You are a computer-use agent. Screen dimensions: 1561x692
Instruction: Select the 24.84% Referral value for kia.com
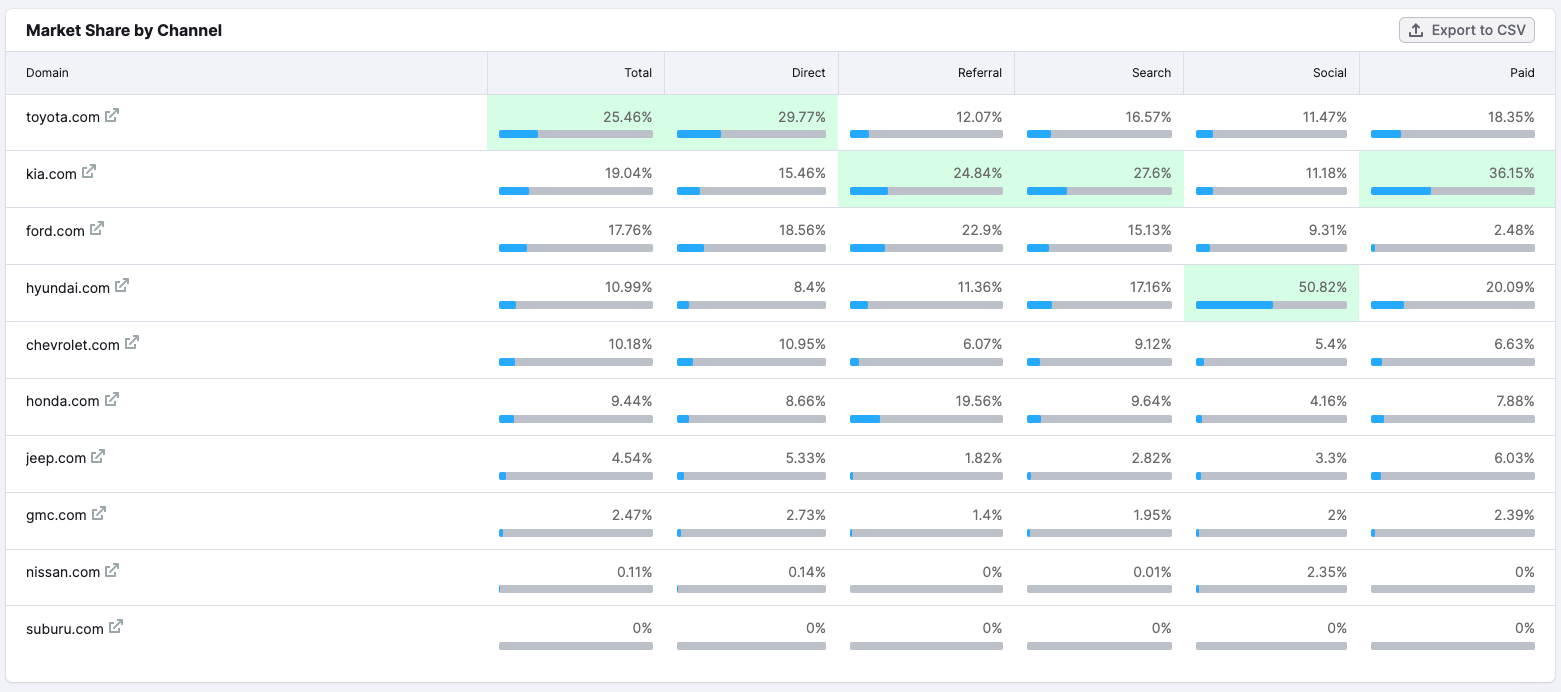coord(978,174)
